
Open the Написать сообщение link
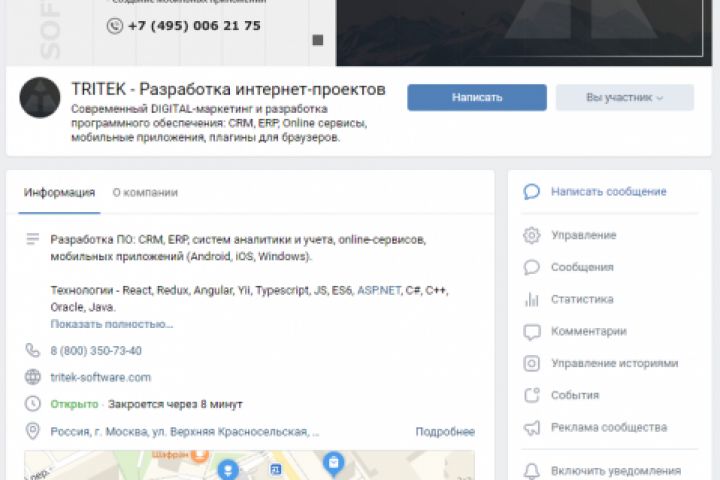(608, 192)
